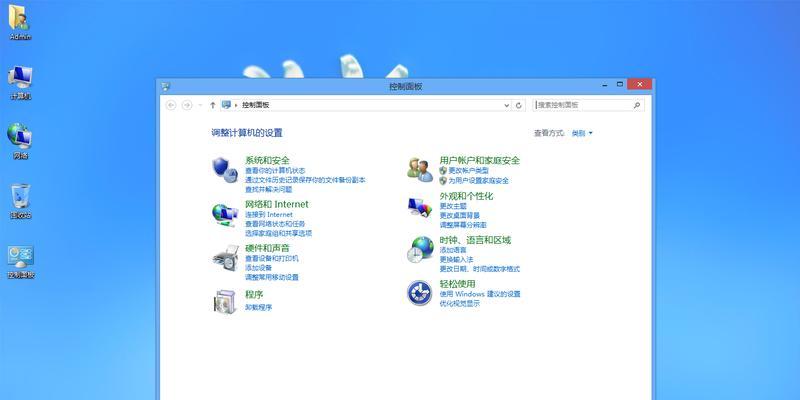The image size is (800, 400).
Task: Click the 外观和个性化 monitor icon
Action: point(420,207)
